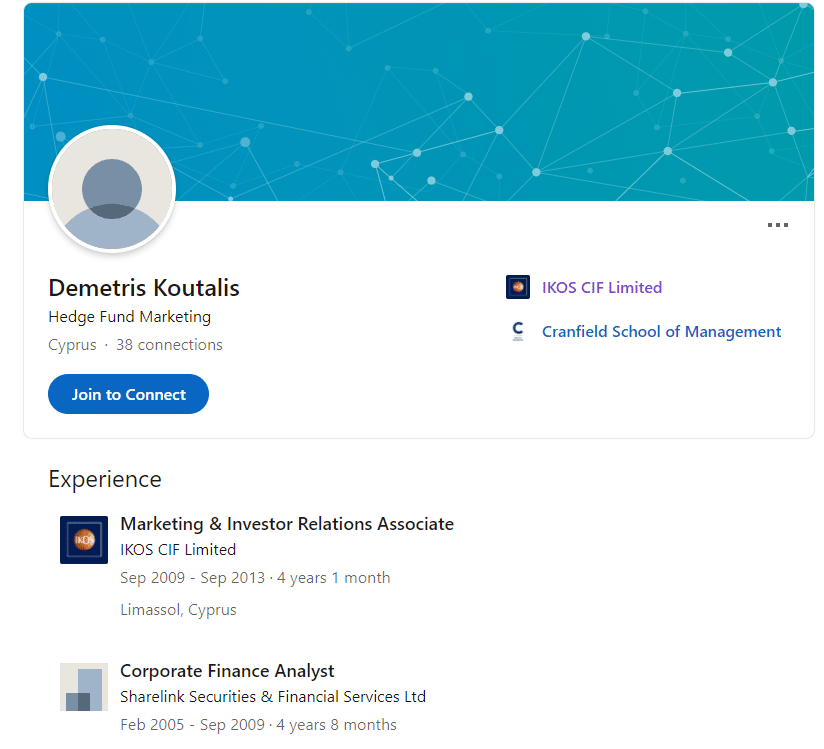Screen dimensions: 824x749
Task: Open the Corporate Finance Analyst title
Action: [227, 671]
